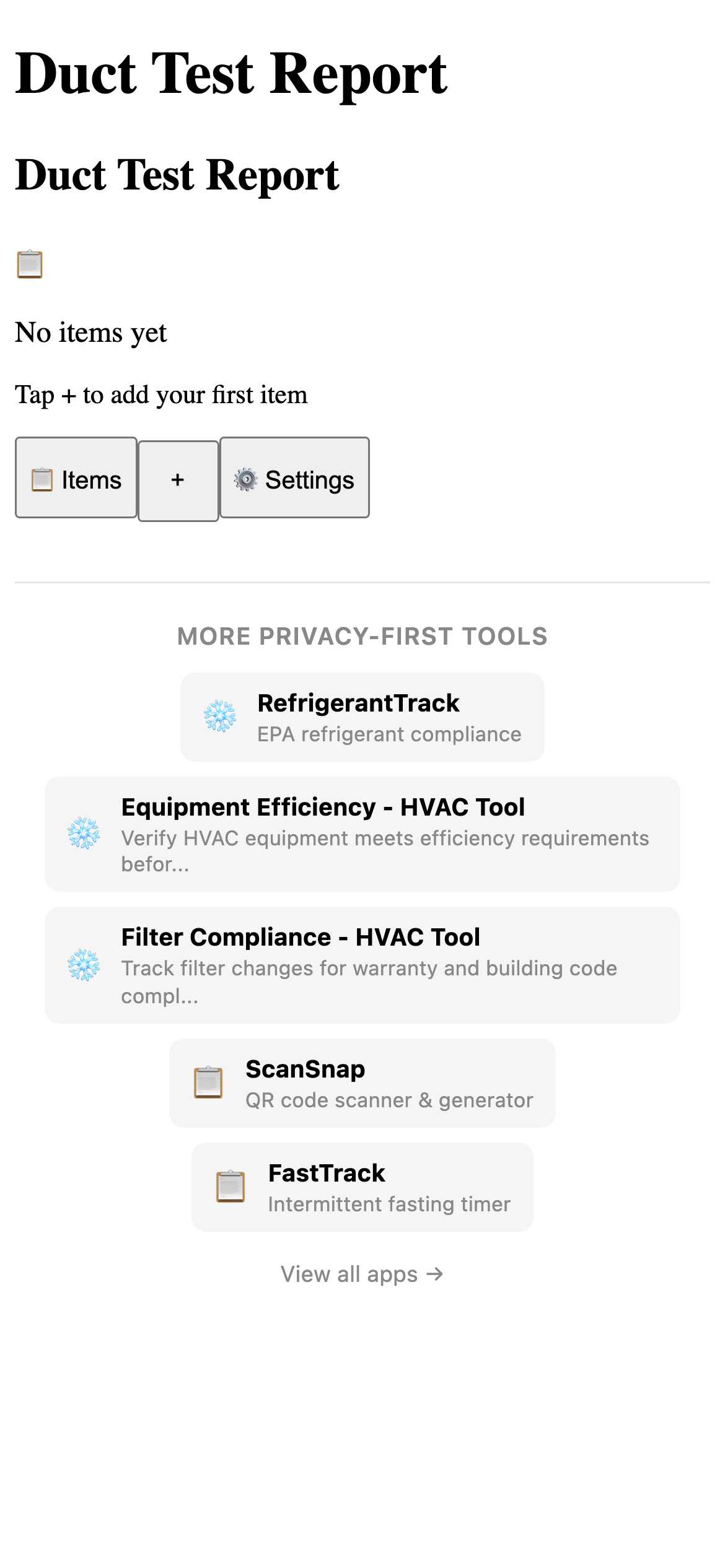Select the Equipment Efficiency HVAC Tool card
Screen dimensions: 725x1568
[x=362, y=835]
